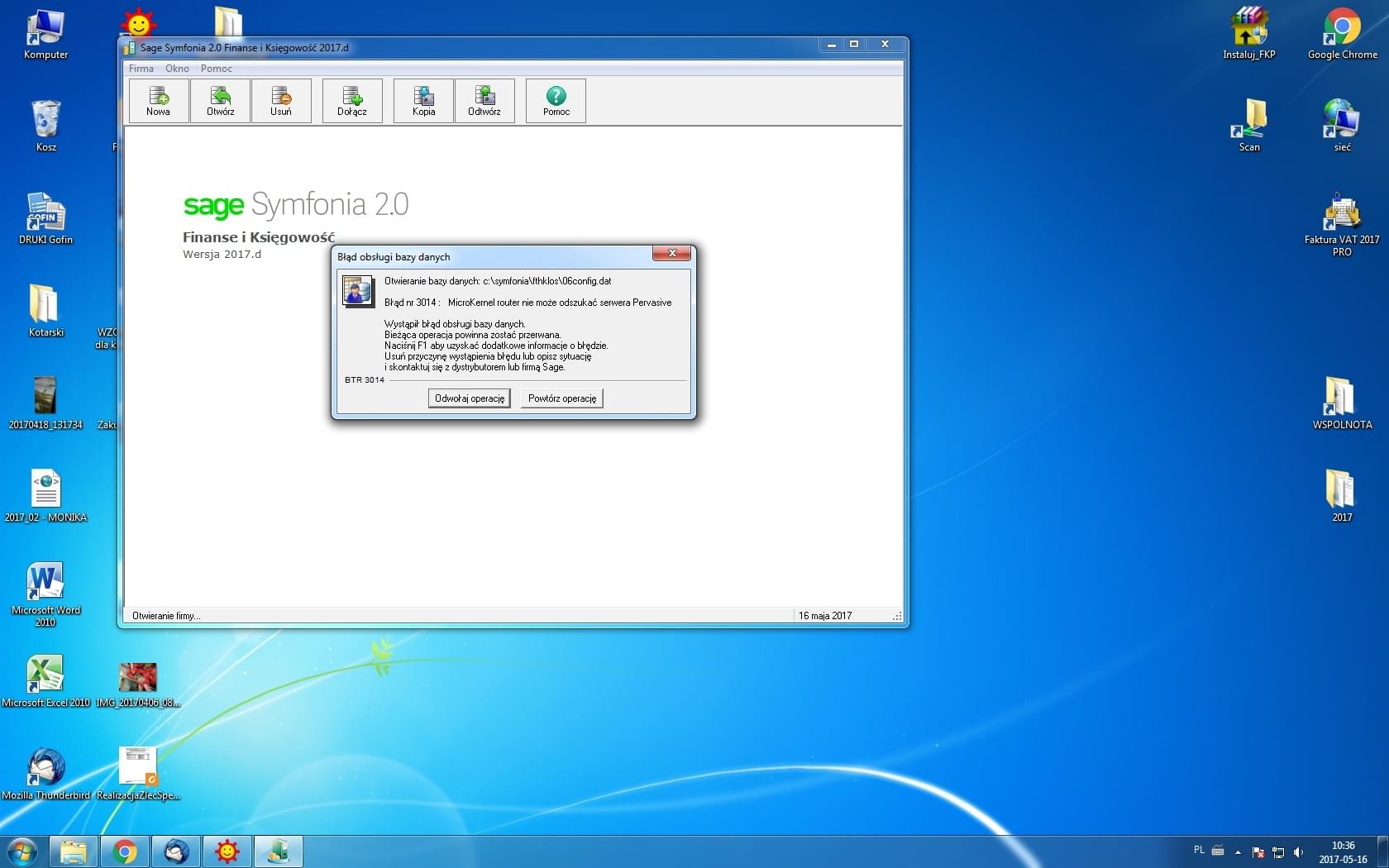Viewport: 1389px width, 868px height.
Task: Select Microsoft Excel 2010 shortcut
Action: tap(45, 682)
